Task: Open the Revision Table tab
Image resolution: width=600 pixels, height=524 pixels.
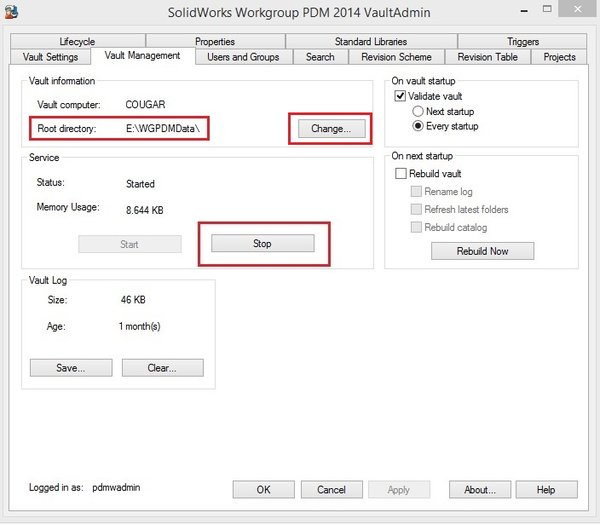Action: point(488,57)
